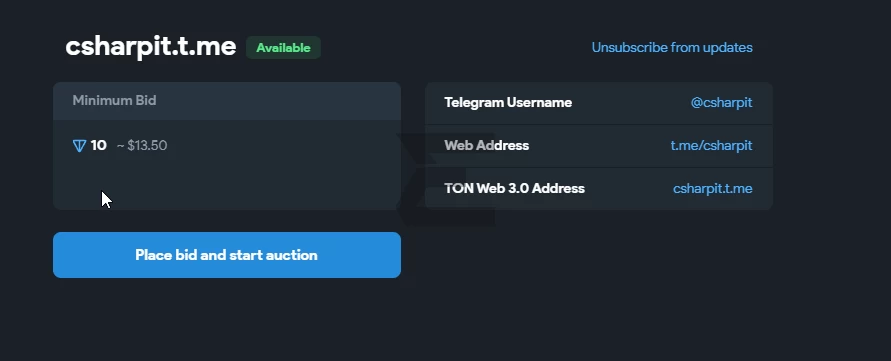This screenshot has width=891, height=361.
Task: Click the Web Address label
Action: pos(486,146)
